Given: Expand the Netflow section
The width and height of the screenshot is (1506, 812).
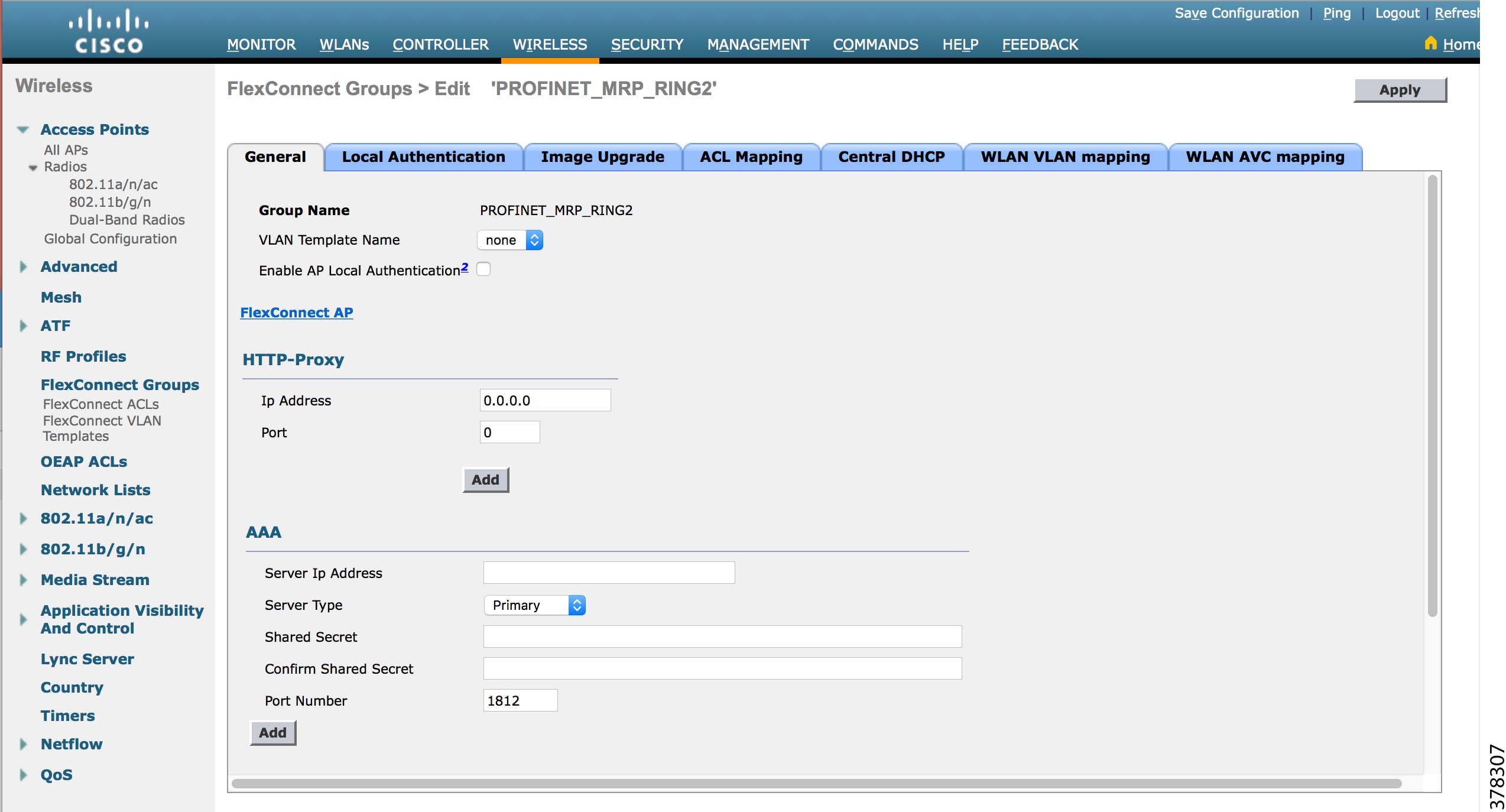Looking at the screenshot, I should click(23, 744).
